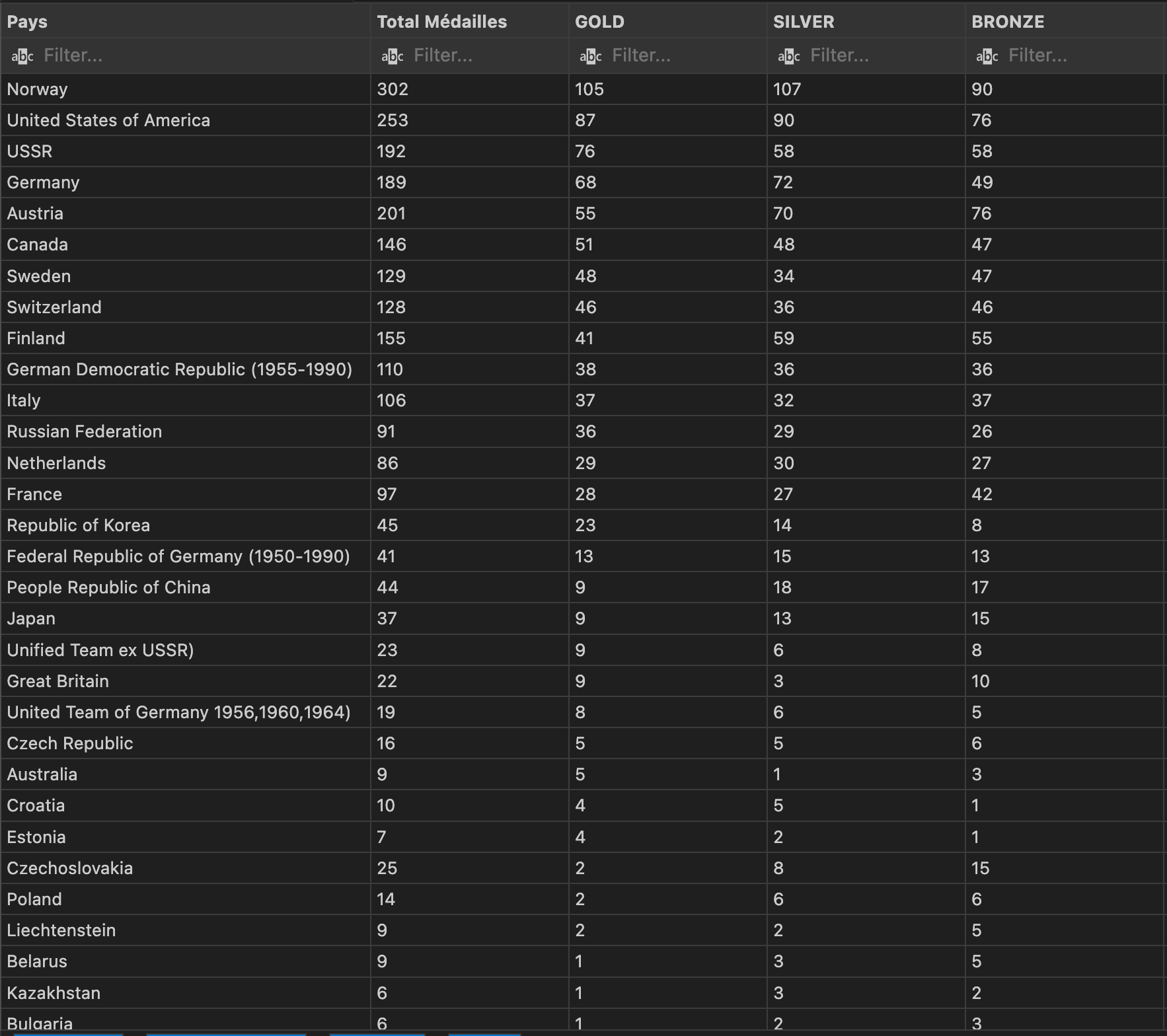Sort by the BRONZE column header
The width and height of the screenshot is (1167, 1036).
pyautogui.click(x=1064, y=22)
